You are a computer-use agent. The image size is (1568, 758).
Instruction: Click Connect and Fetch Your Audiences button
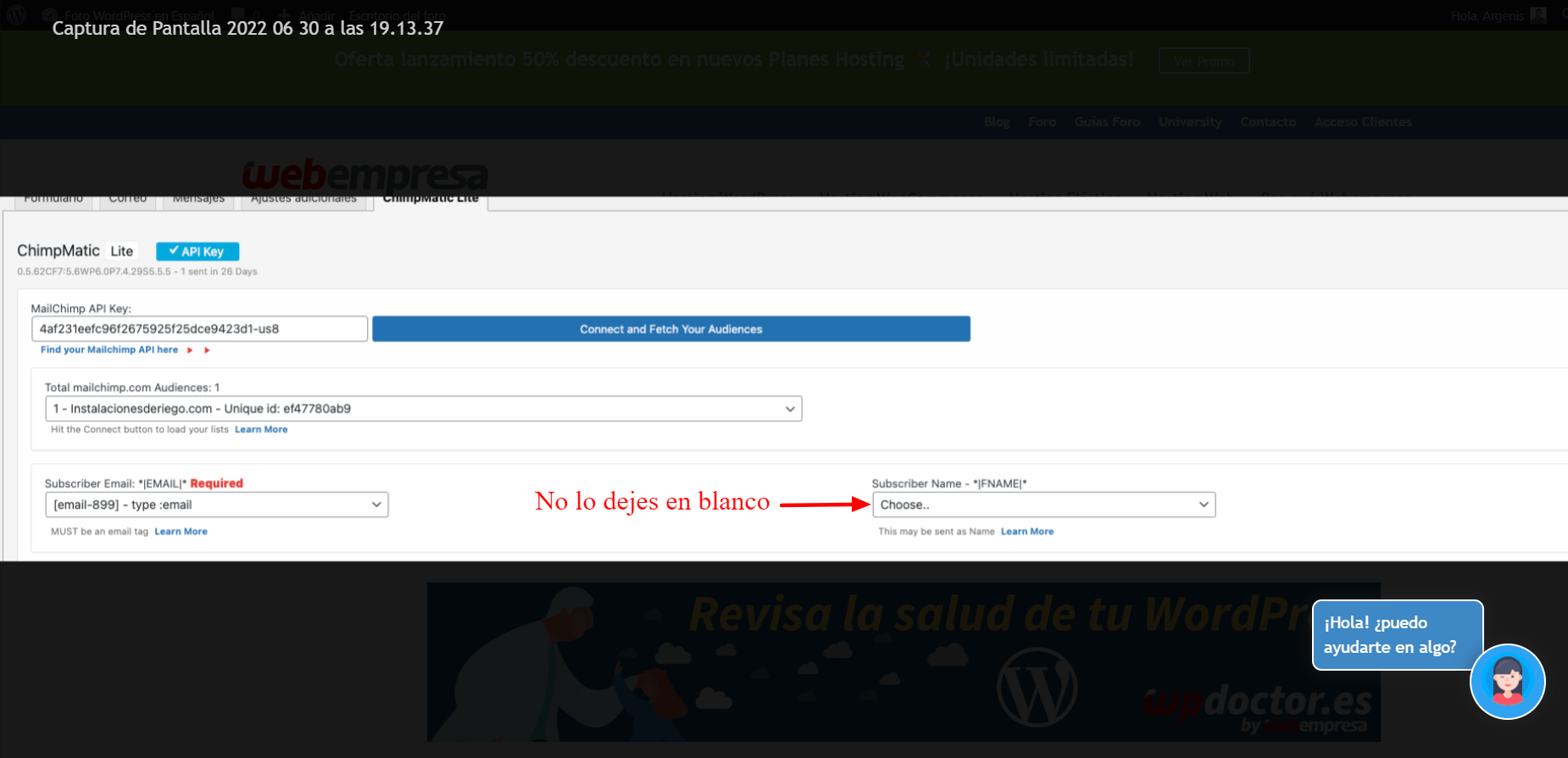[671, 329]
